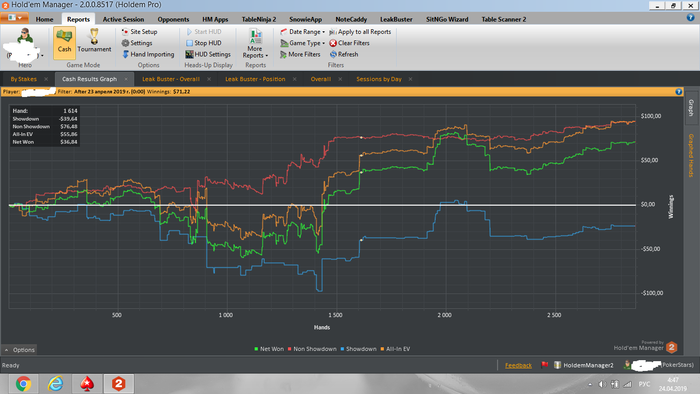Open SitNGo Wizard tab
The image size is (700, 394).
click(x=447, y=19)
